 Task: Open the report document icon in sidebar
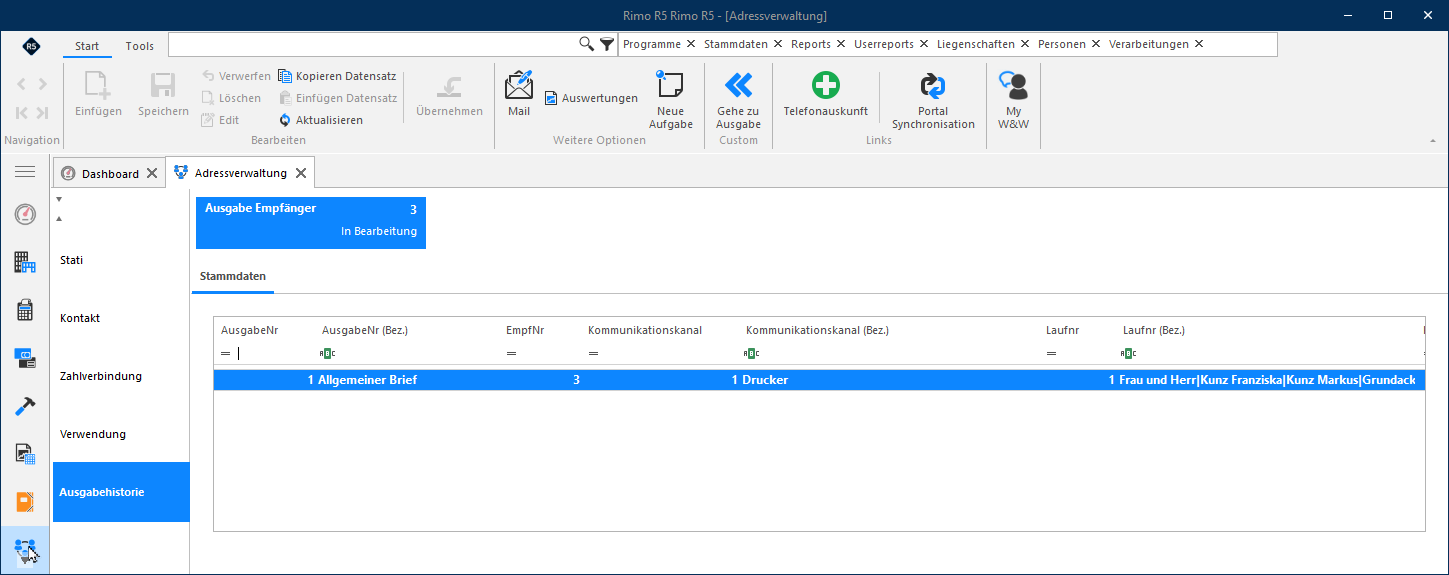[x=25, y=454]
